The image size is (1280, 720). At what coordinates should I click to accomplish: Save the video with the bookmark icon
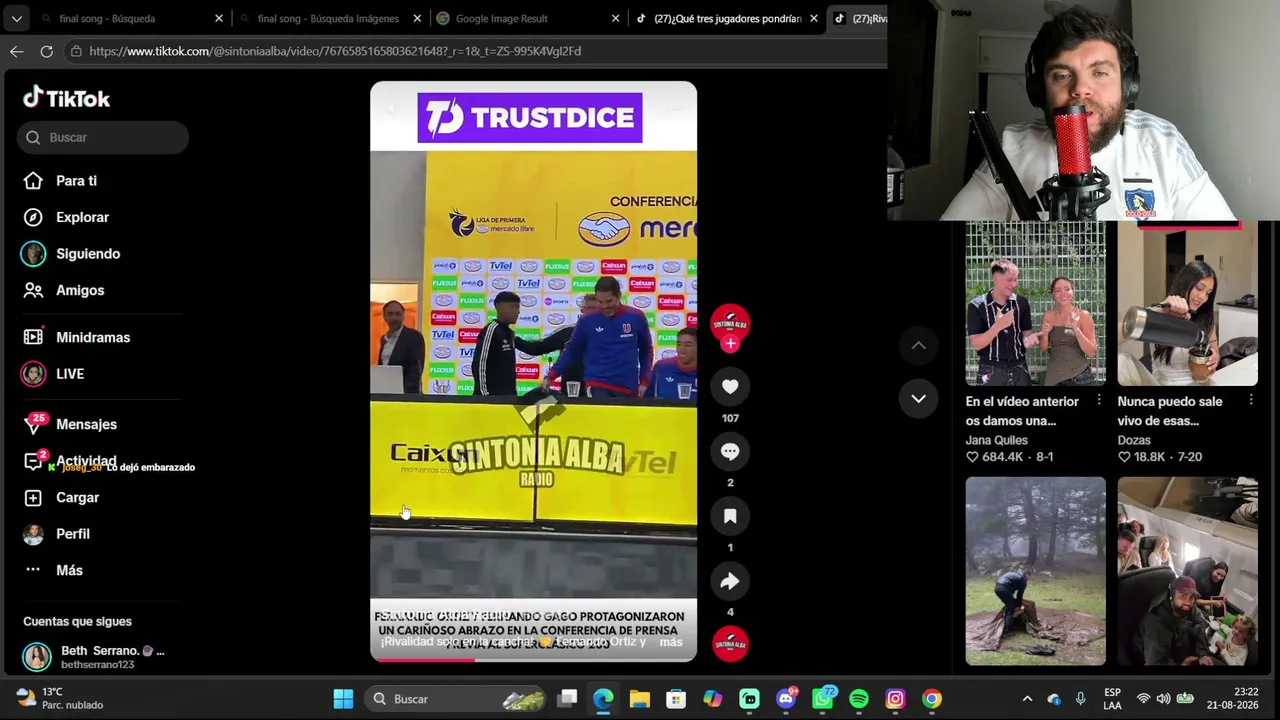pos(730,516)
